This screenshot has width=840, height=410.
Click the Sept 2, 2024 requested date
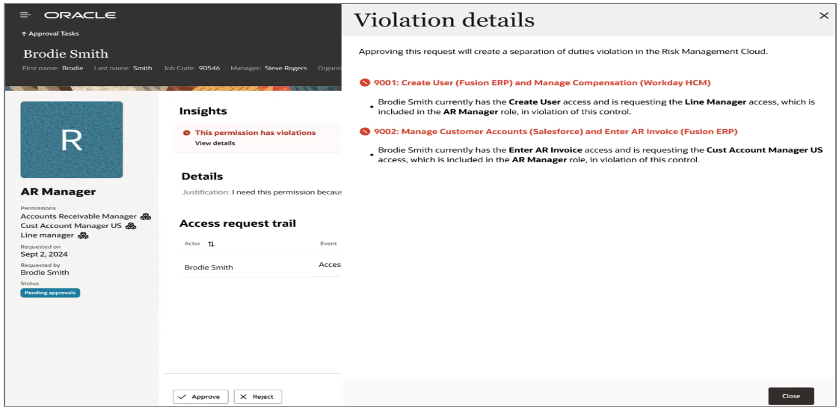click(44, 254)
